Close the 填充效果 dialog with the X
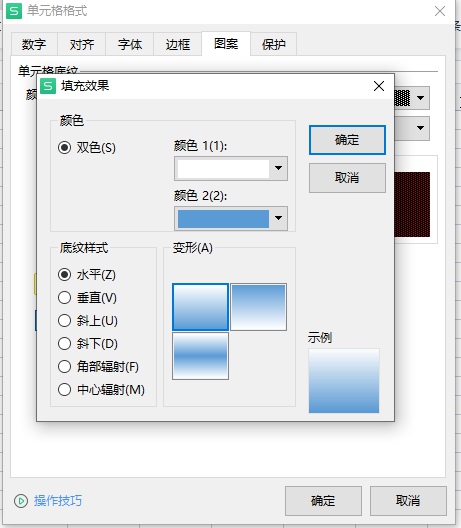This screenshot has width=461, height=528. 379,86
